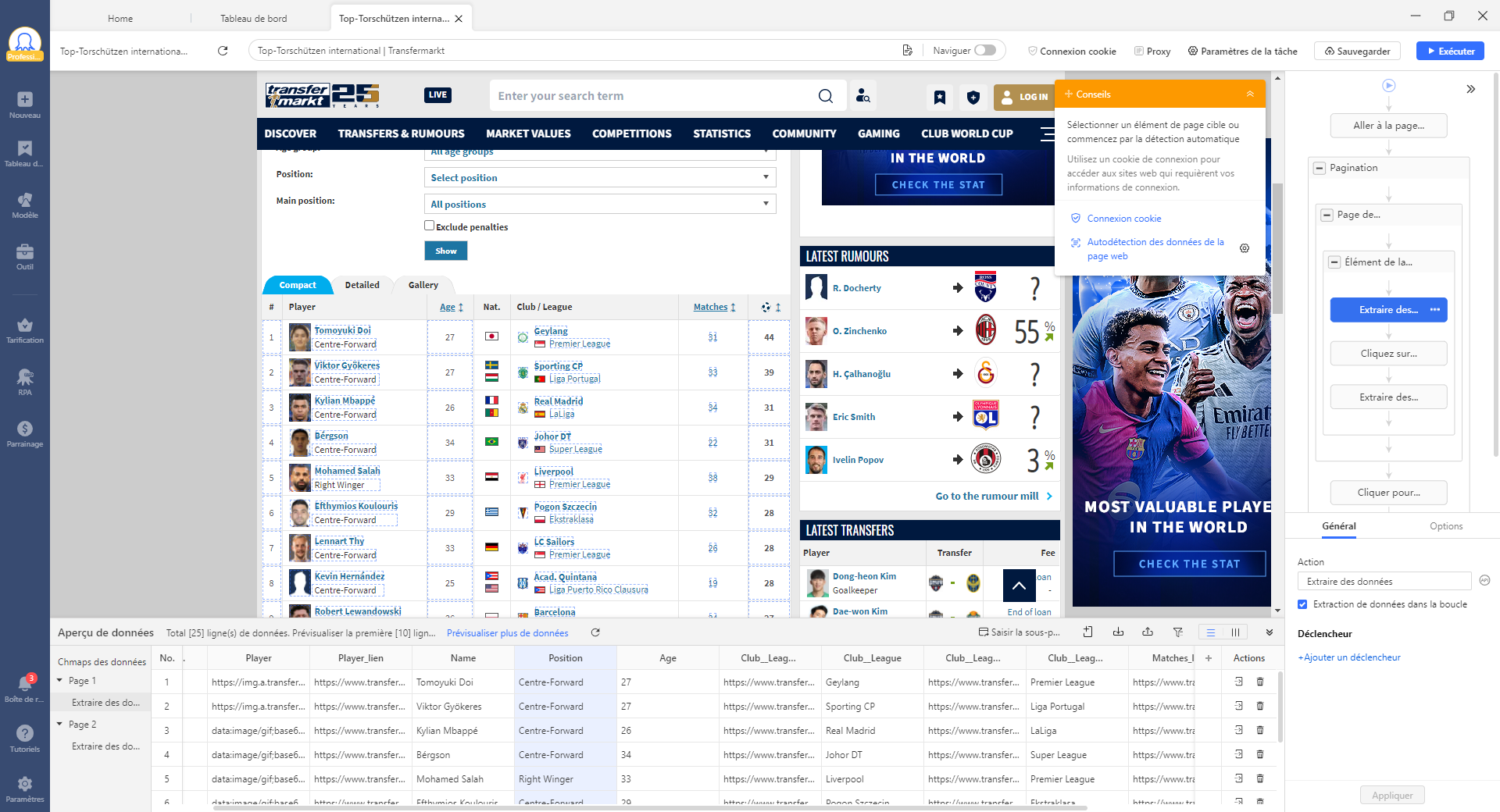Screen dimensions: 1500x812
Task: Collapse the Page de... loop block
Action: click(1327, 215)
